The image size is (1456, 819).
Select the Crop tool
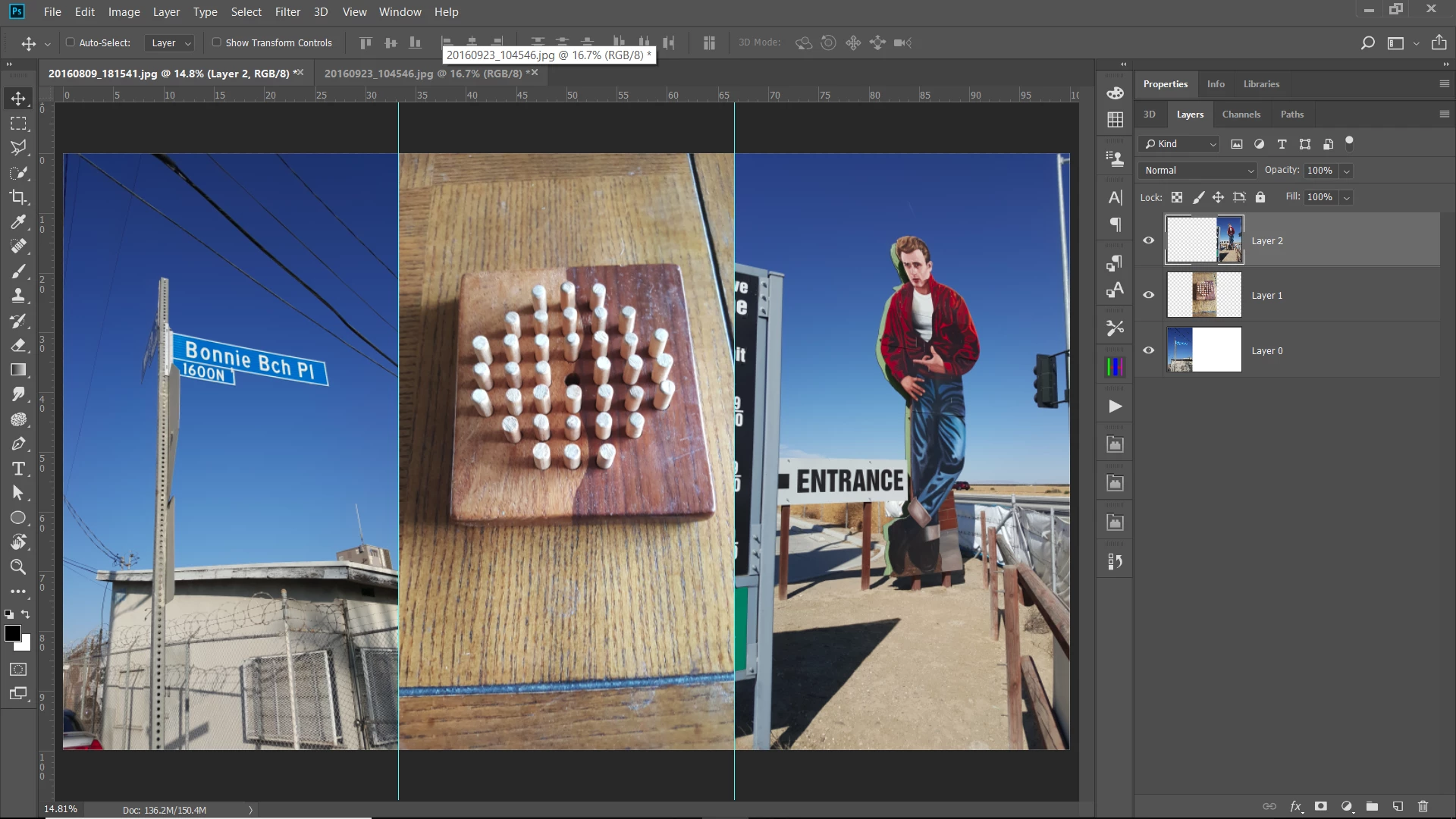point(18,197)
